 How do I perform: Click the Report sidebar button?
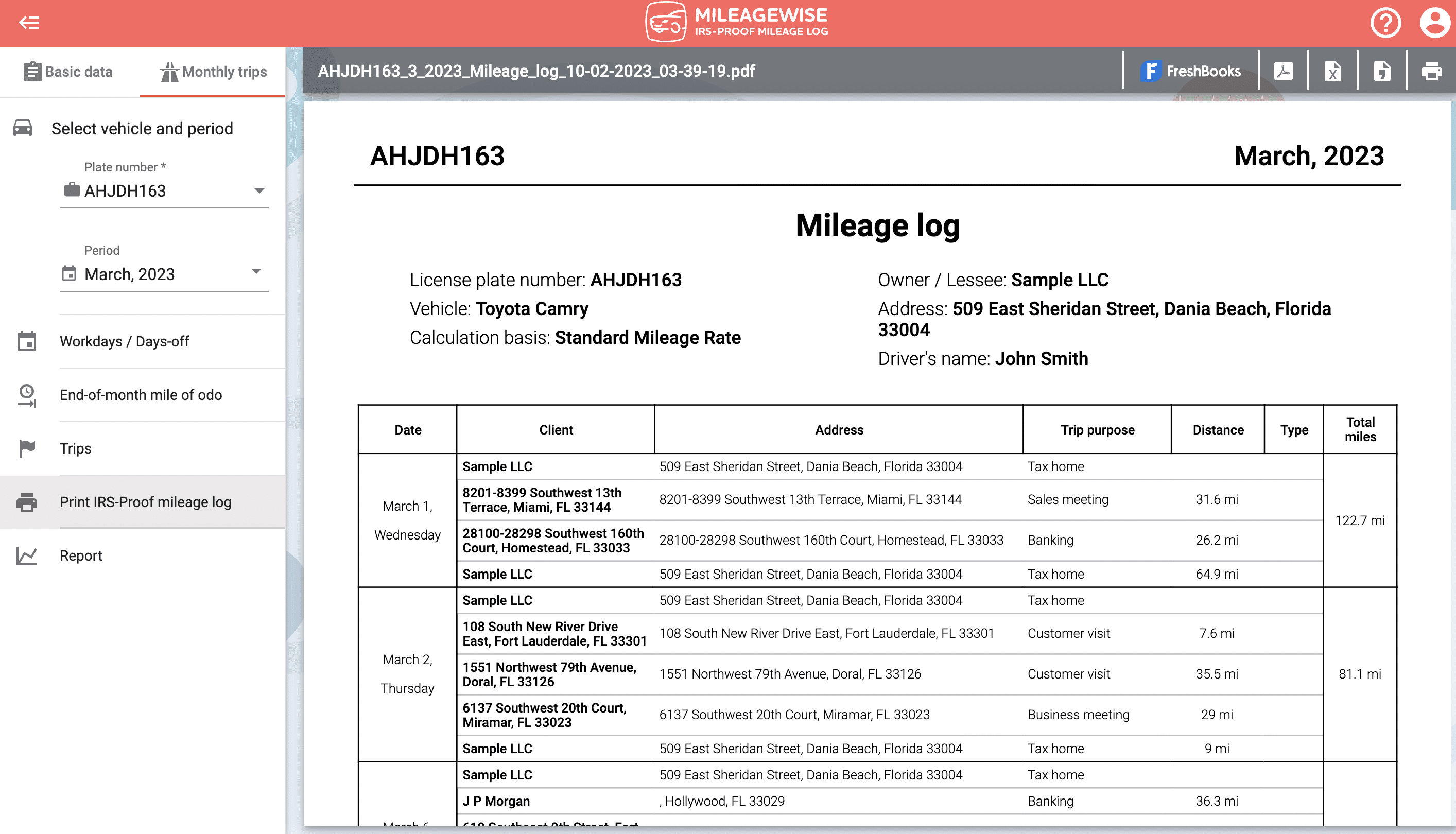(x=79, y=556)
